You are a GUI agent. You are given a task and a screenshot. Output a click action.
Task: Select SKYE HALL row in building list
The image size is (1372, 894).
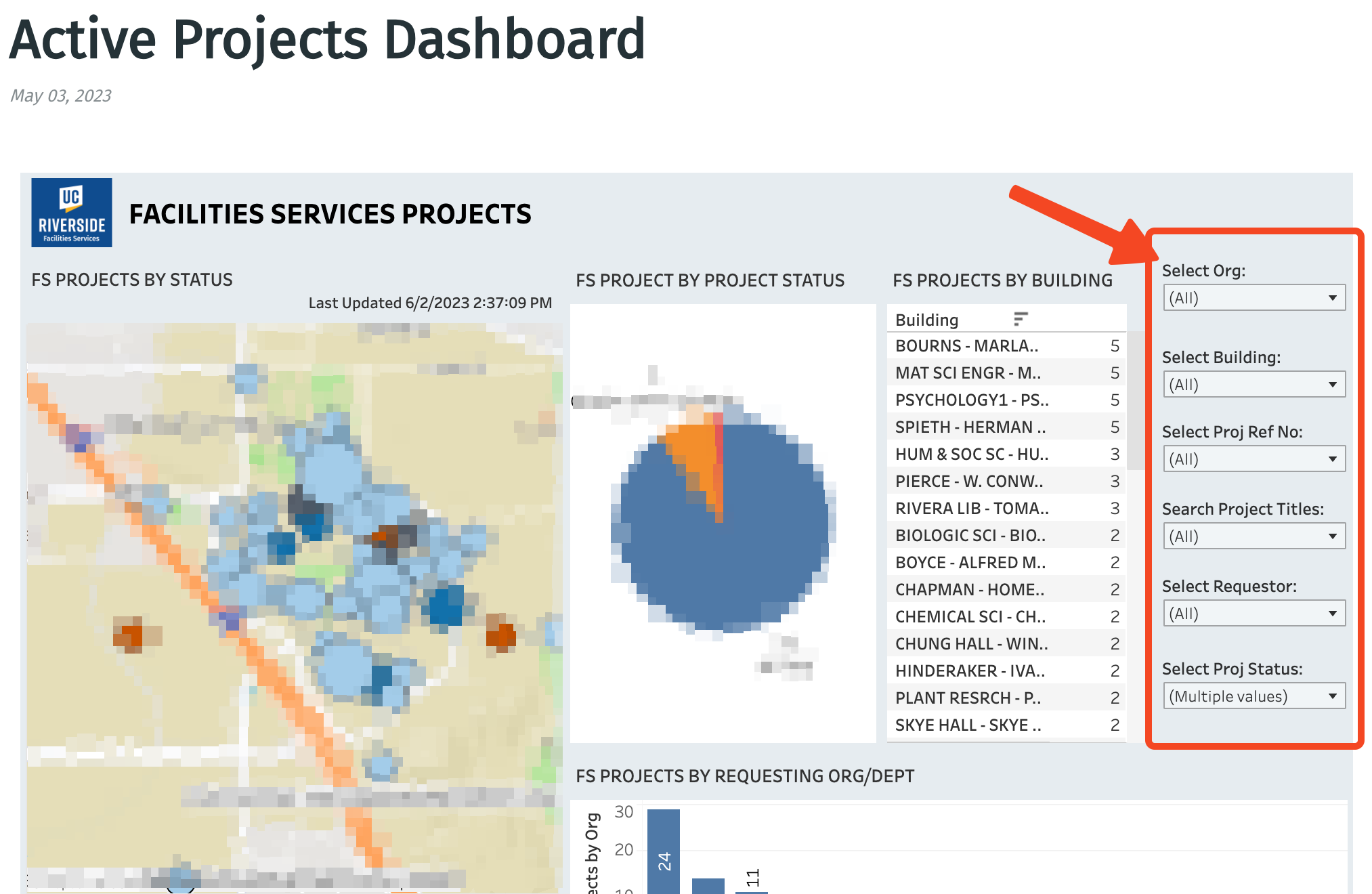click(968, 725)
